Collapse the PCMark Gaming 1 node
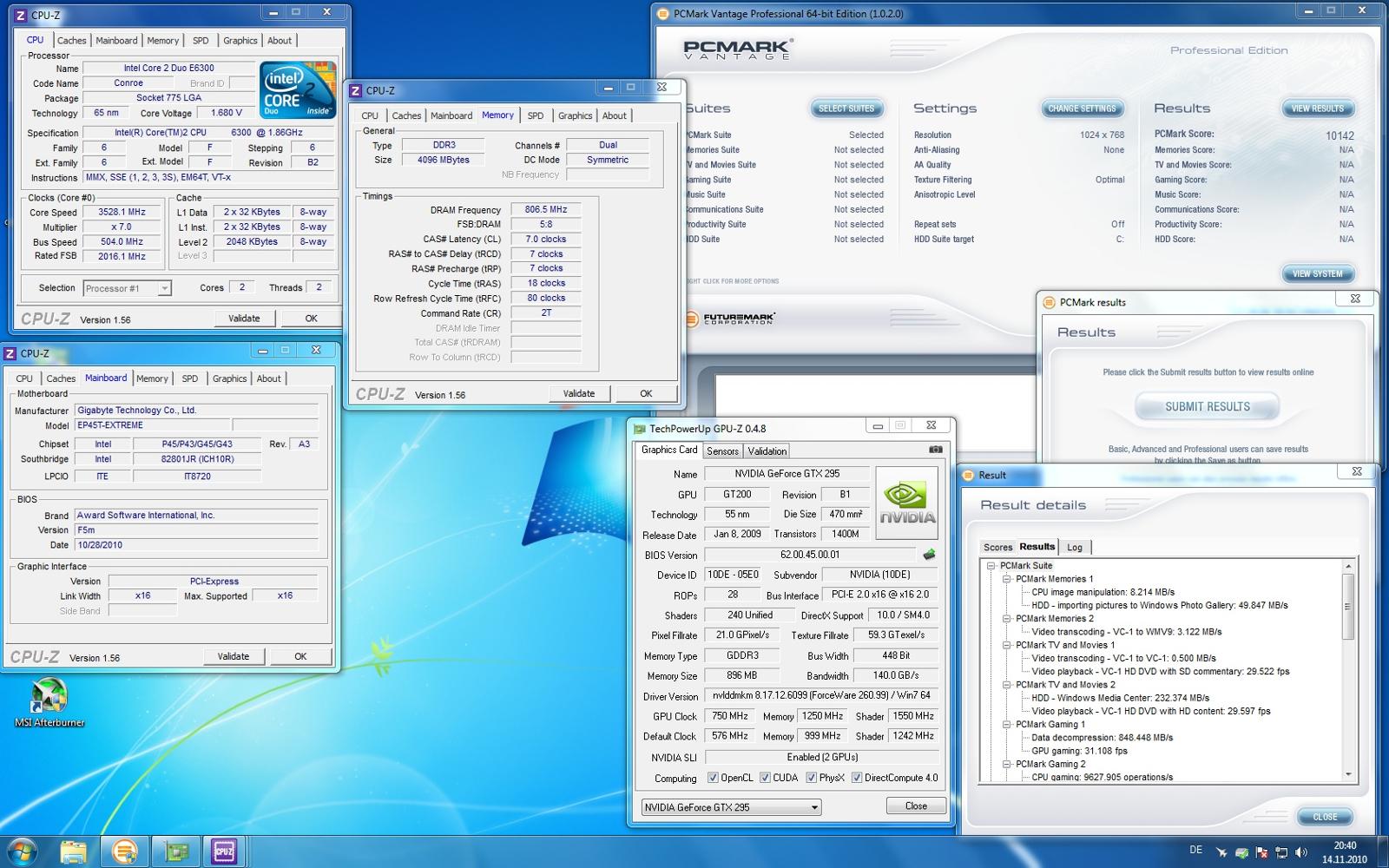The image size is (1389, 868). (x=1006, y=724)
